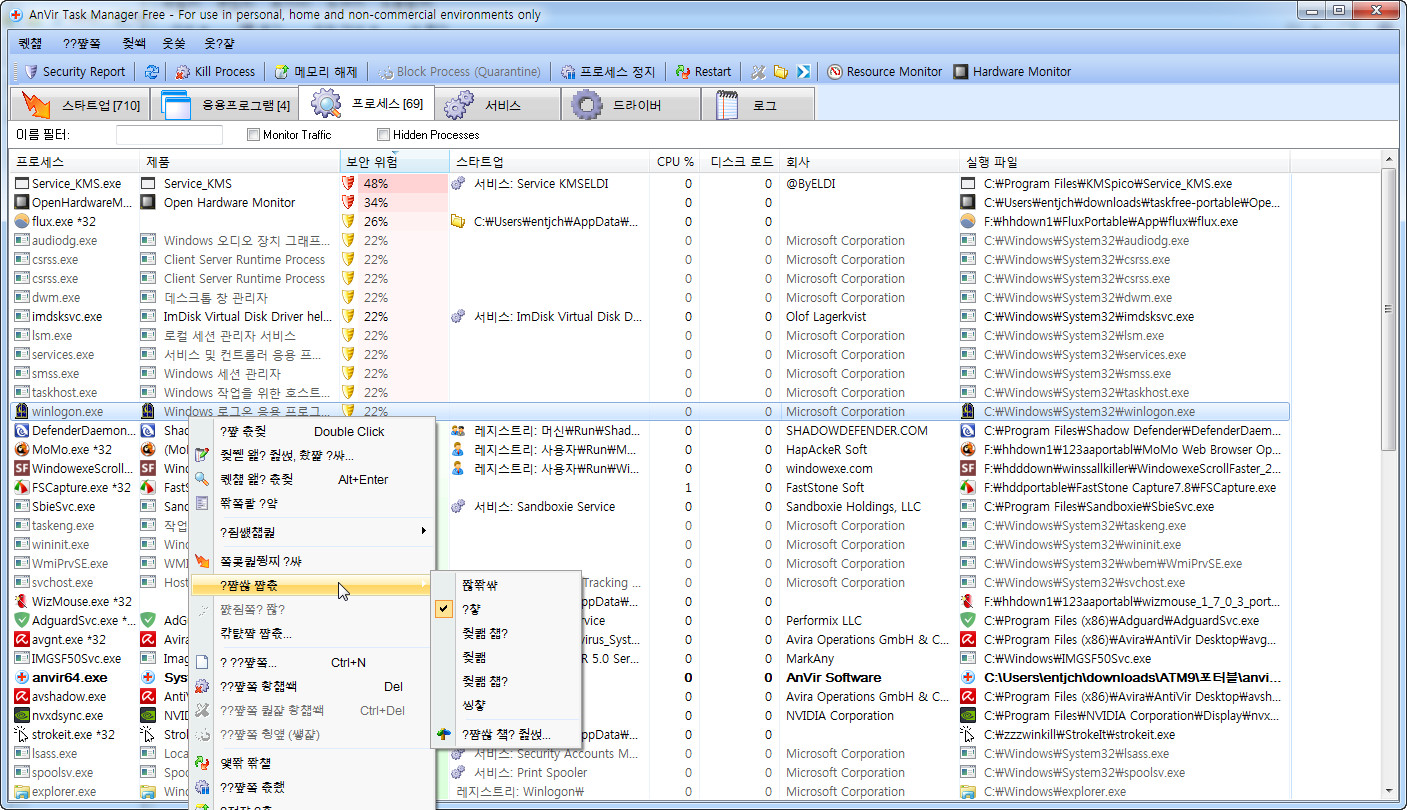The width and height of the screenshot is (1407, 810).
Task: Click the red shield icon beside 48%
Action: (349, 184)
